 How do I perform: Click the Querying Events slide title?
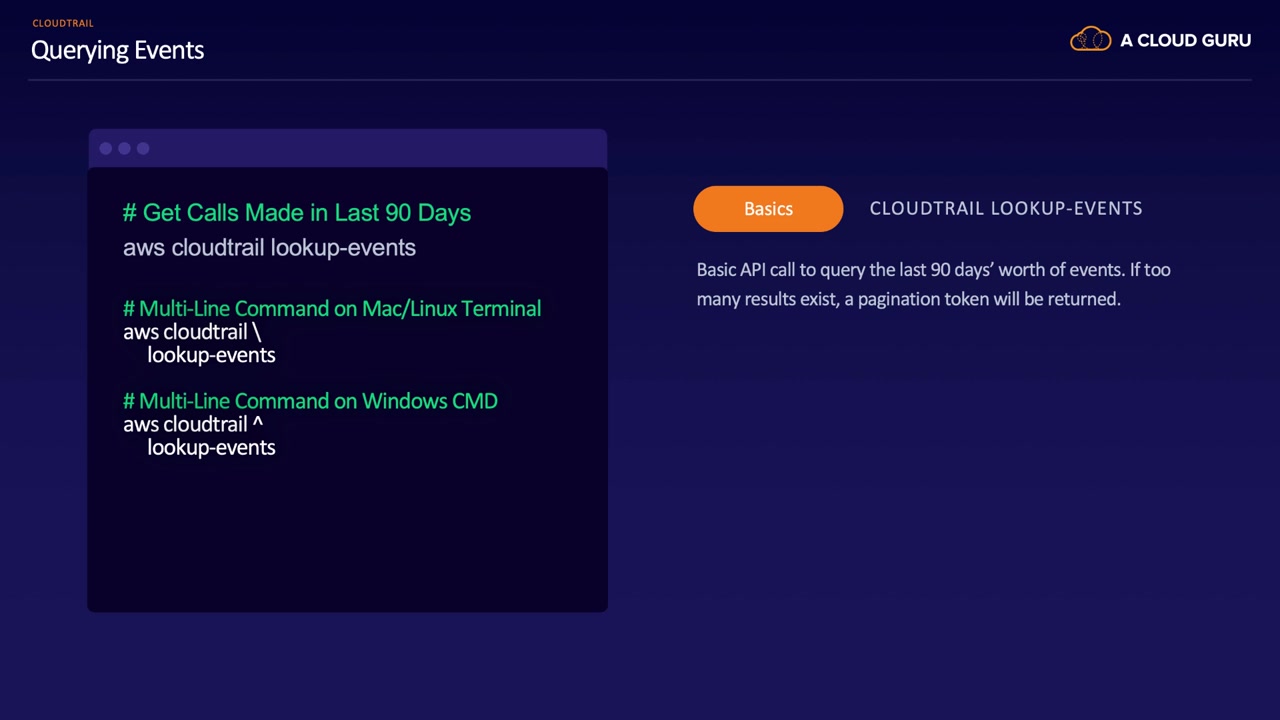117,50
